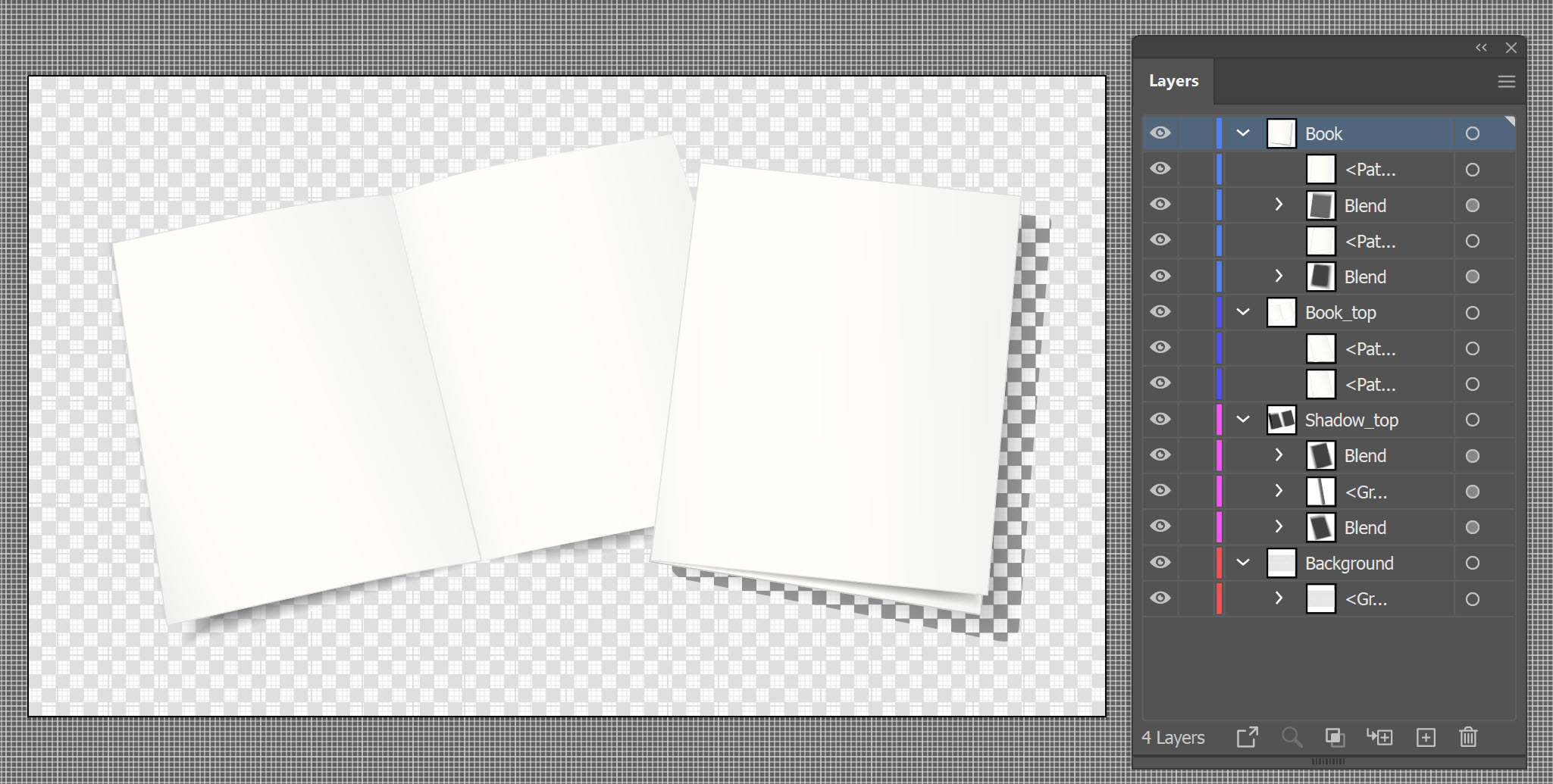1553x784 pixels.
Task: Hide the topmost Blend sublayer
Action: pyautogui.click(x=1160, y=204)
